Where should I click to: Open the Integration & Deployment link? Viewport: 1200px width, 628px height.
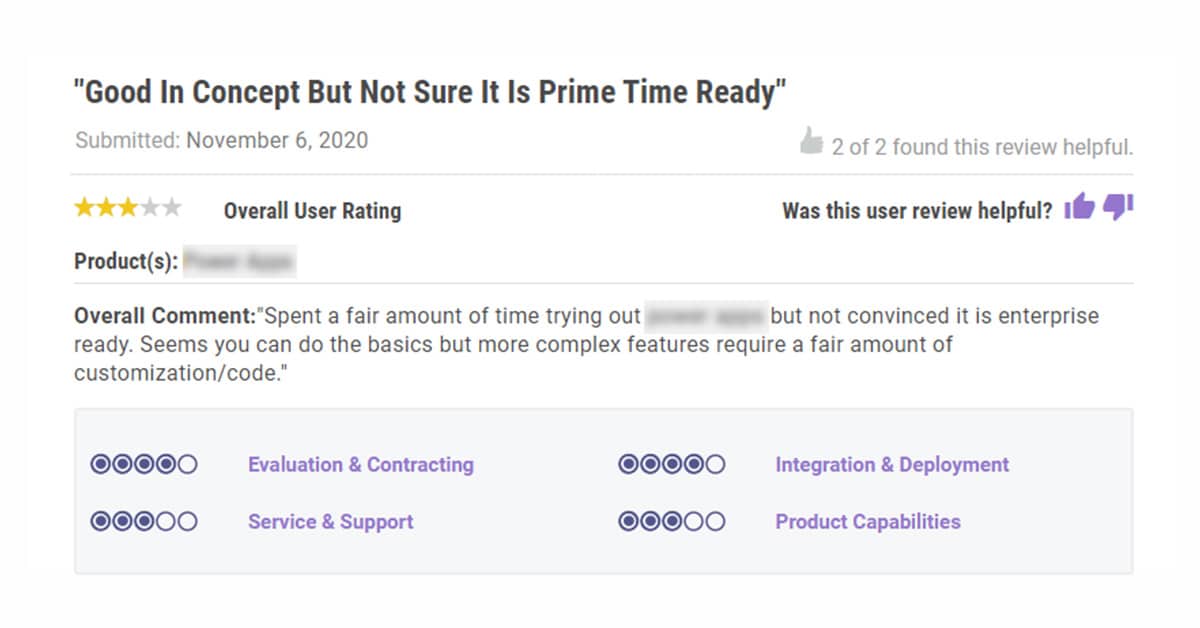(892, 464)
